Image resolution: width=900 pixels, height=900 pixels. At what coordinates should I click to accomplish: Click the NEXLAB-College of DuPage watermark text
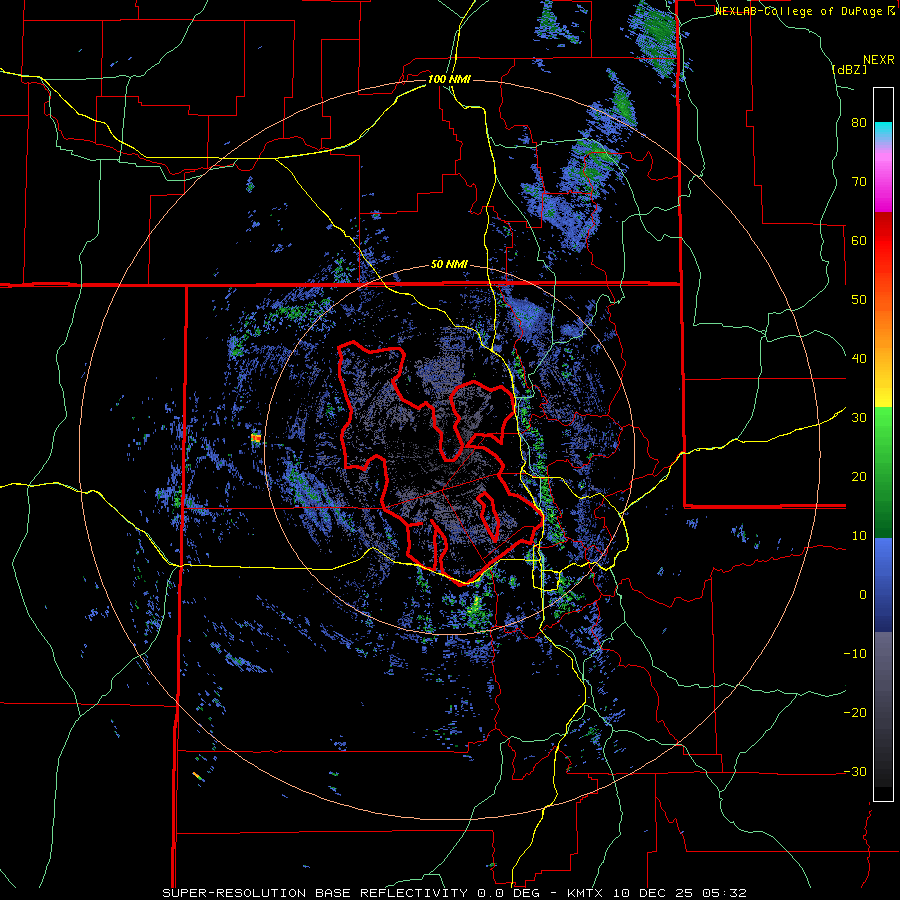pos(798,11)
